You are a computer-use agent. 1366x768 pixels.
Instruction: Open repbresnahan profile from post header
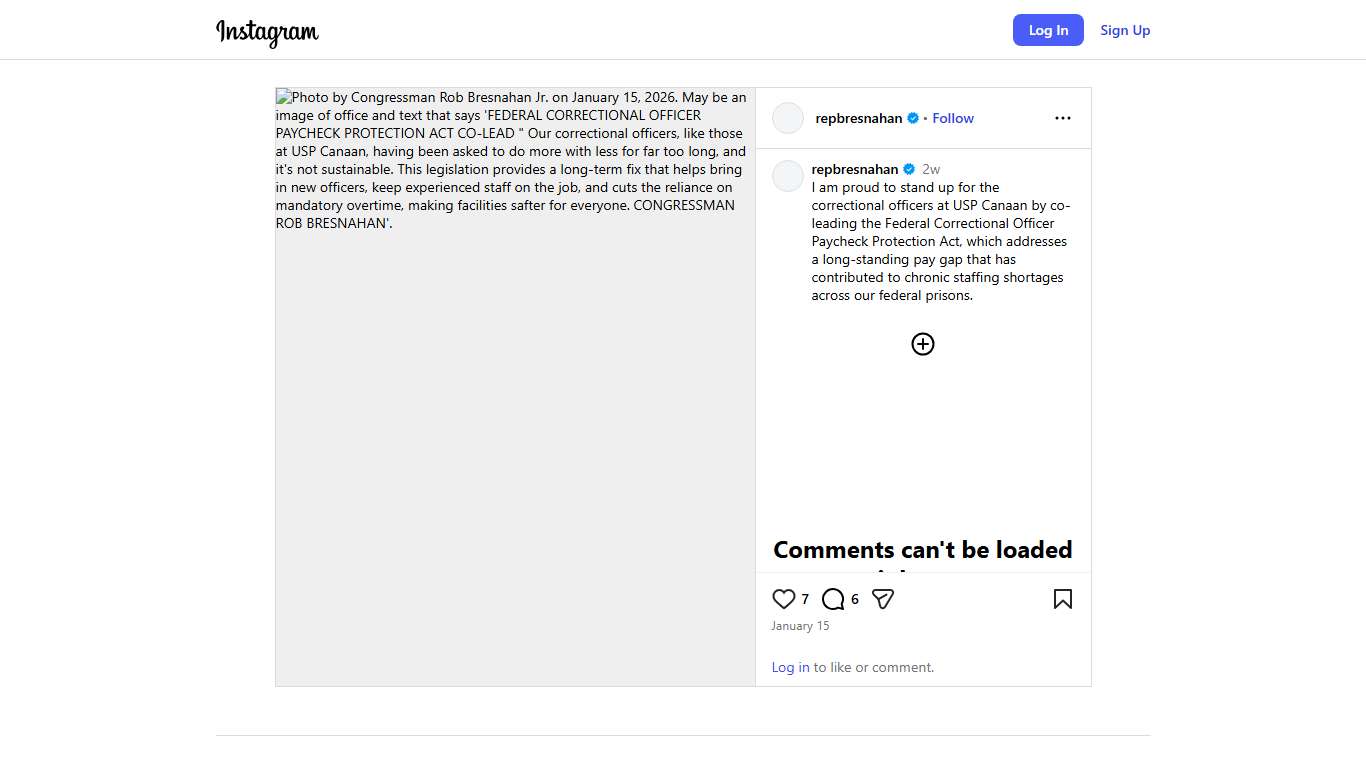[859, 118]
